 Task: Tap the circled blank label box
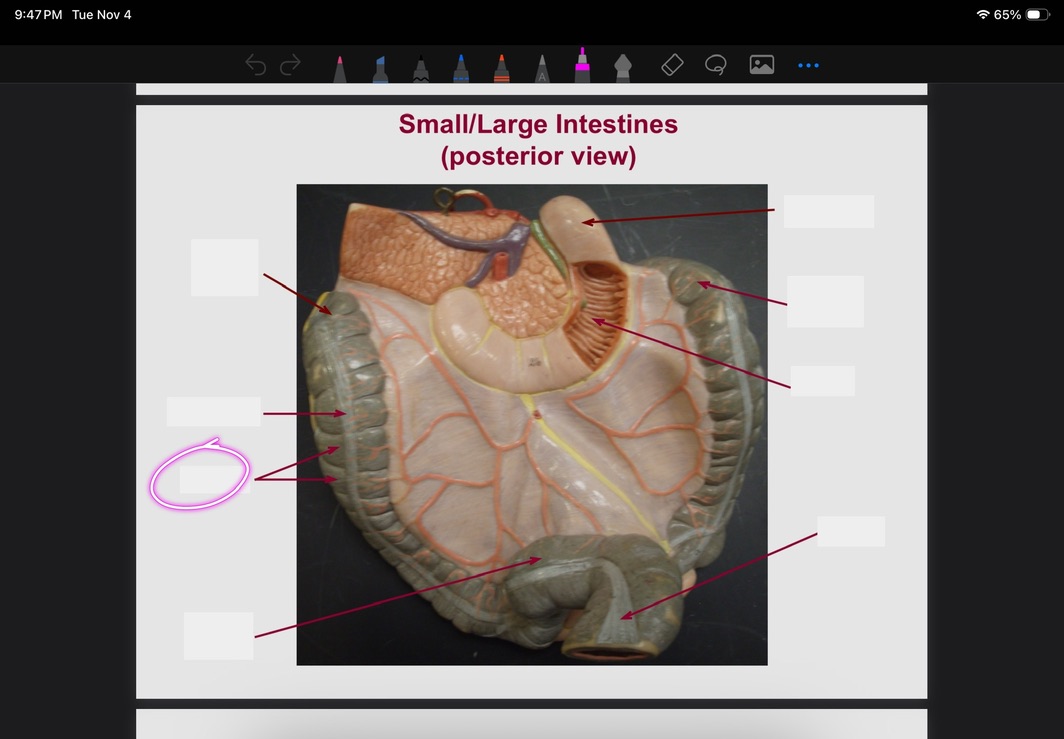pyautogui.click(x=212, y=480)
